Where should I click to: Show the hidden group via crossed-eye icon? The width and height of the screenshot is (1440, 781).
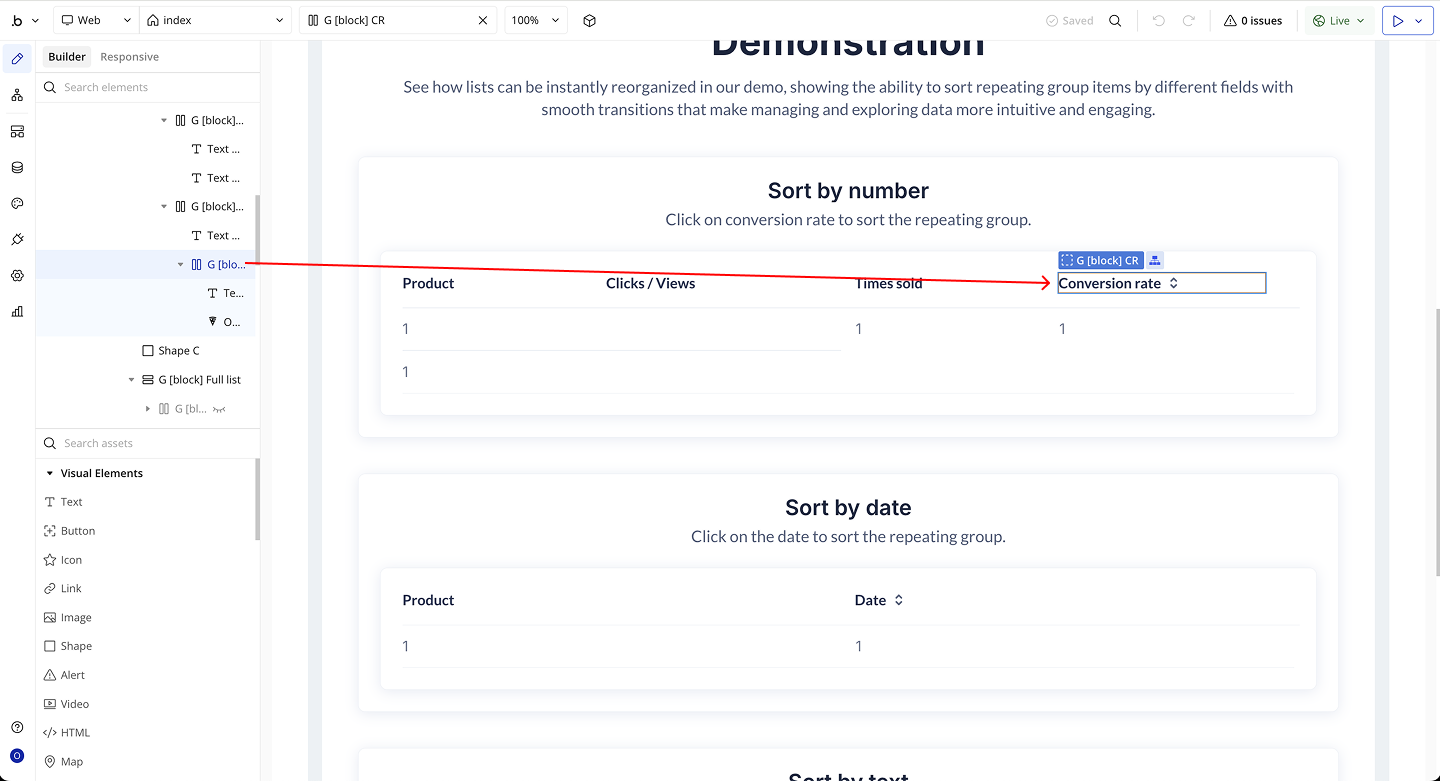[219, 409]
